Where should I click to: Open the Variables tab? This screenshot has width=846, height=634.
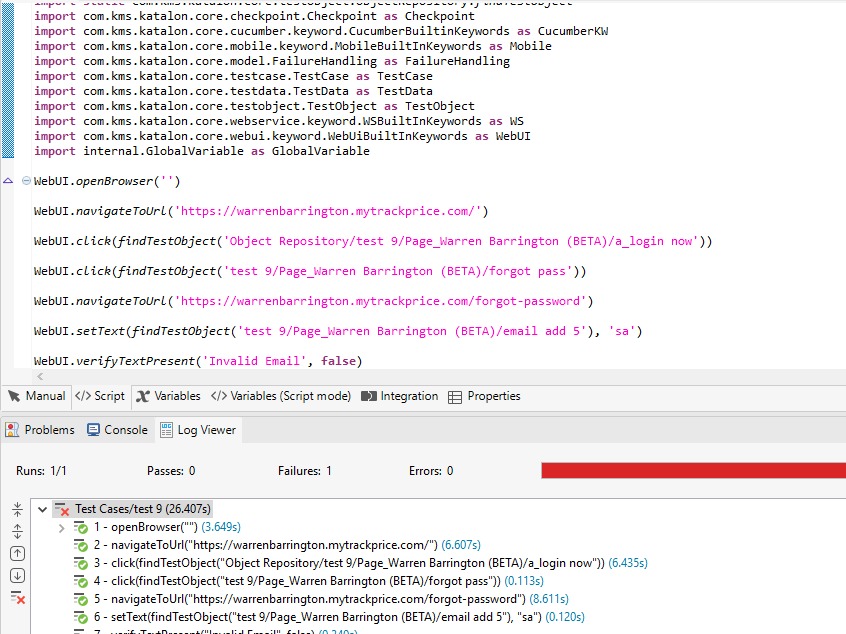(x=168, y=396)
